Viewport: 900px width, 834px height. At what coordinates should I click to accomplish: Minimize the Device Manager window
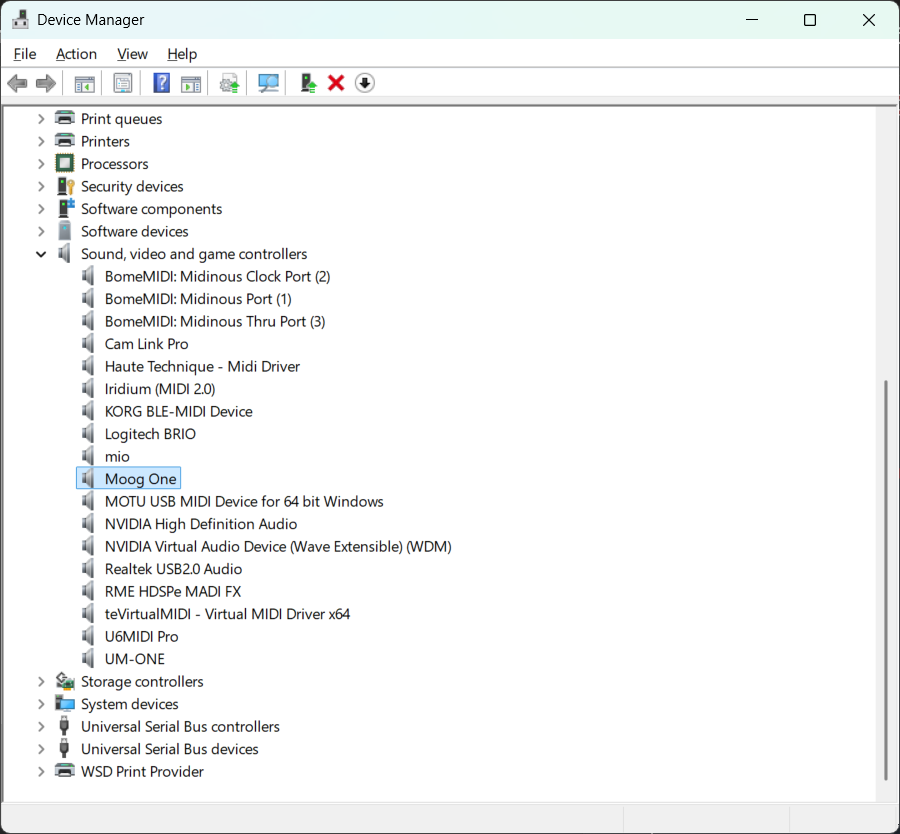tap(751, 20)
